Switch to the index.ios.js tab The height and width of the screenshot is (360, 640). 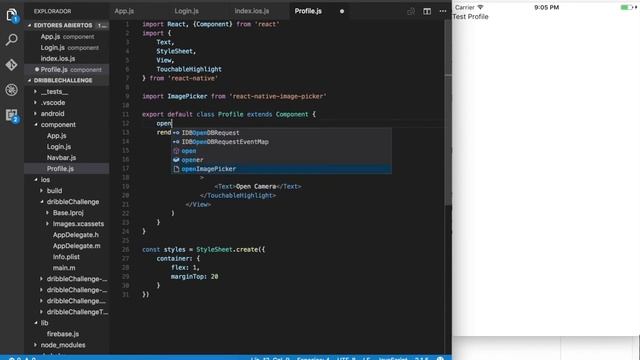(x=251, y=11)
